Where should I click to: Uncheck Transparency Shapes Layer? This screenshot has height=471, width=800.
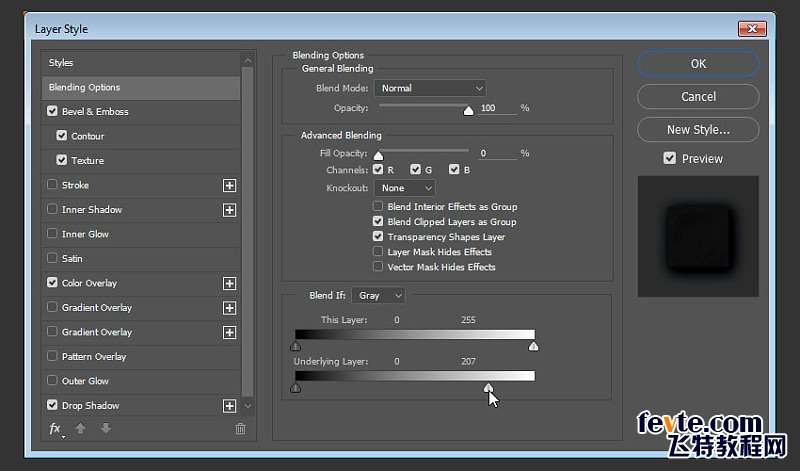(x=378, y=236)
